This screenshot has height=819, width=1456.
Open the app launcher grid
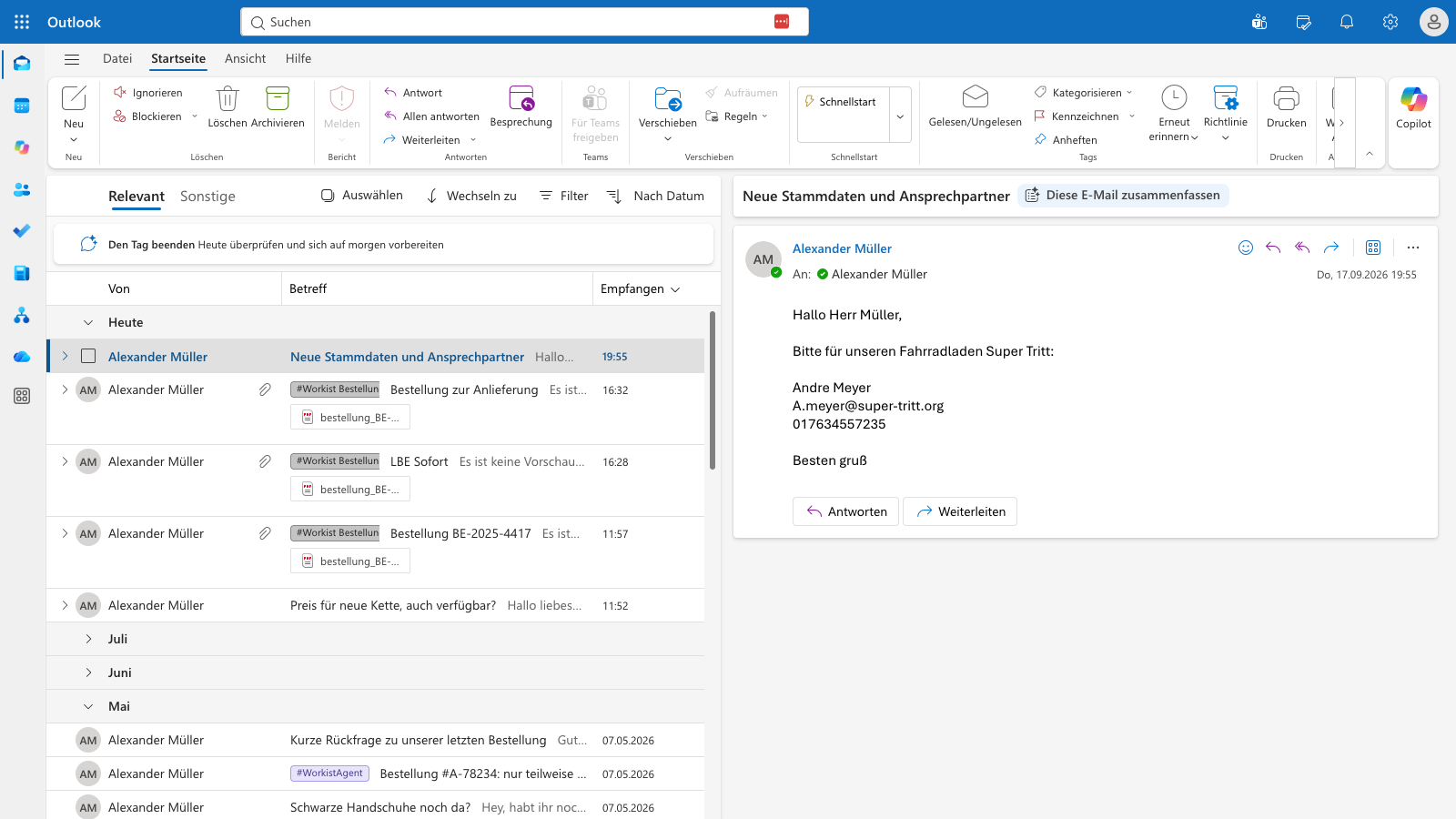tap(22, 22)
